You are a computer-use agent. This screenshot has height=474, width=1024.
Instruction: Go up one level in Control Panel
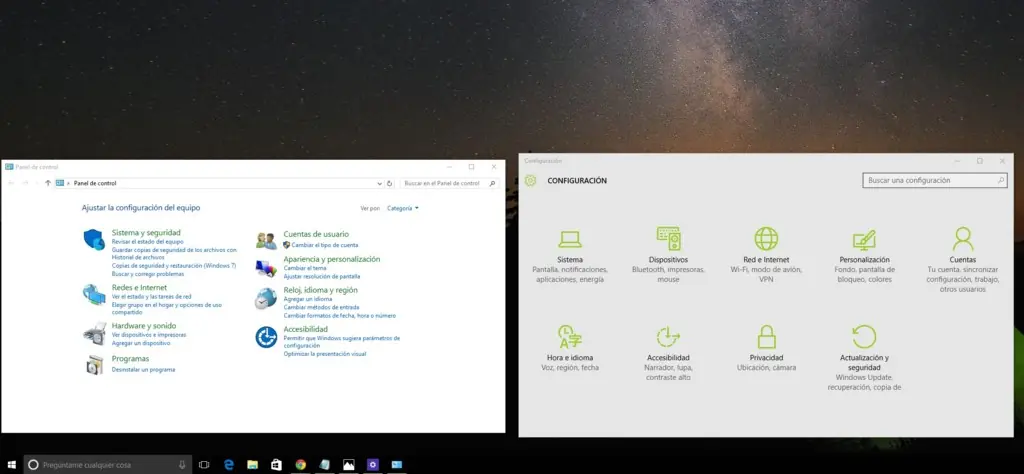click(48, 183)
